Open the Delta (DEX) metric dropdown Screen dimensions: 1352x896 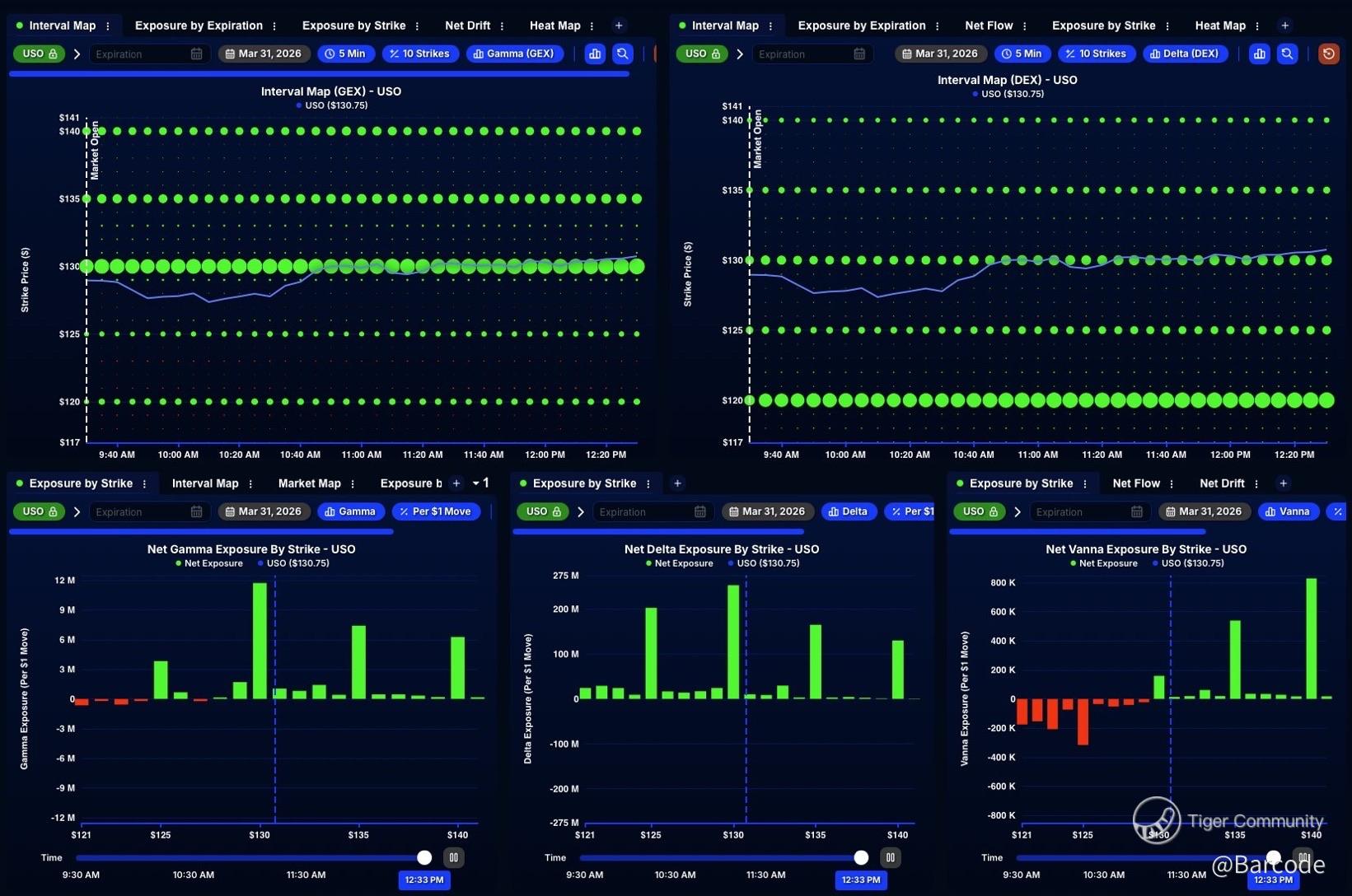pos(1185,54)
